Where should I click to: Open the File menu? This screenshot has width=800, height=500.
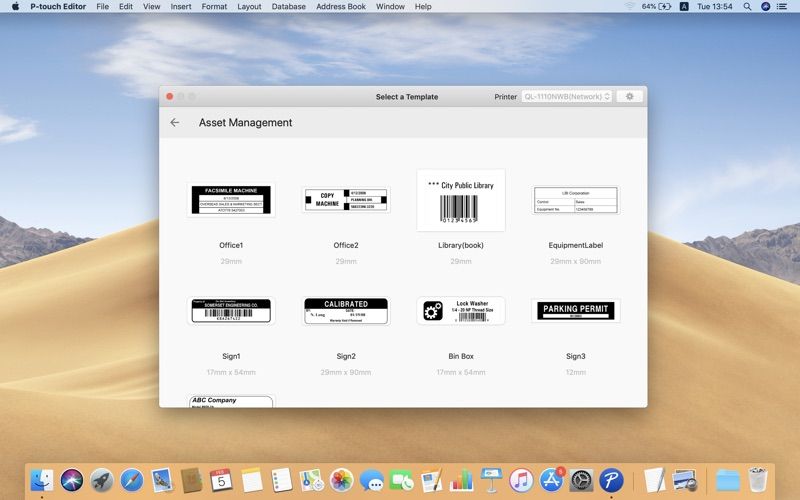pyautogui.click(x=103, y=7)
